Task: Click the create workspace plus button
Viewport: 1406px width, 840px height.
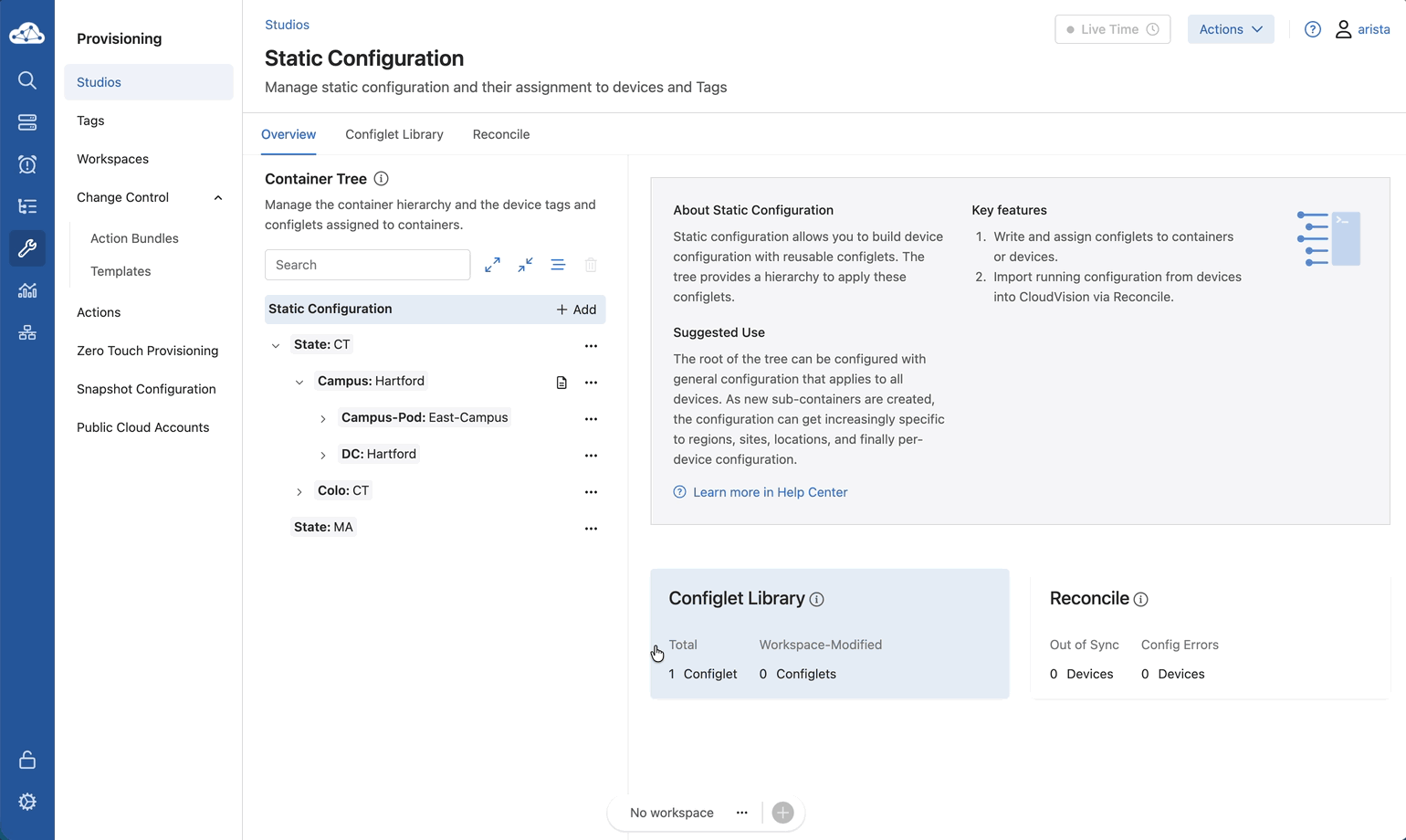Action: pyautogui.click(x=782, y=813)
